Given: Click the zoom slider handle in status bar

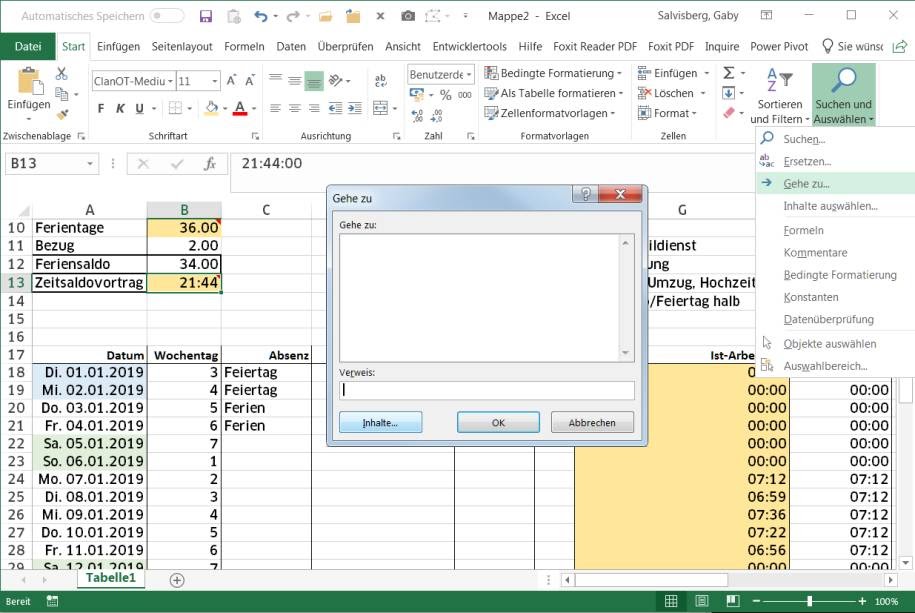Looking at the screenshot, I should coord(809,601).
